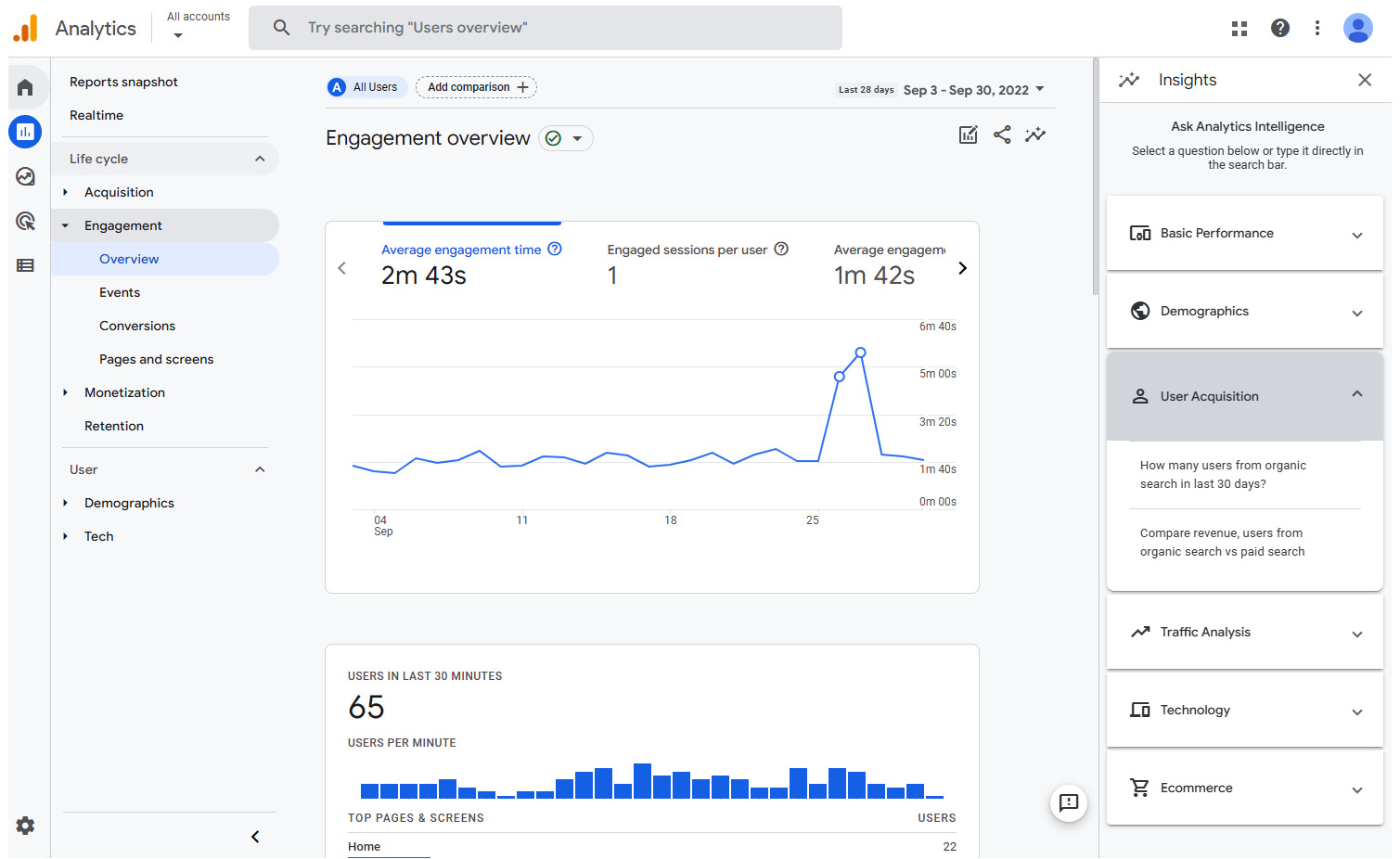Open the report status checkmark dropdown

[x=565, y=138]
